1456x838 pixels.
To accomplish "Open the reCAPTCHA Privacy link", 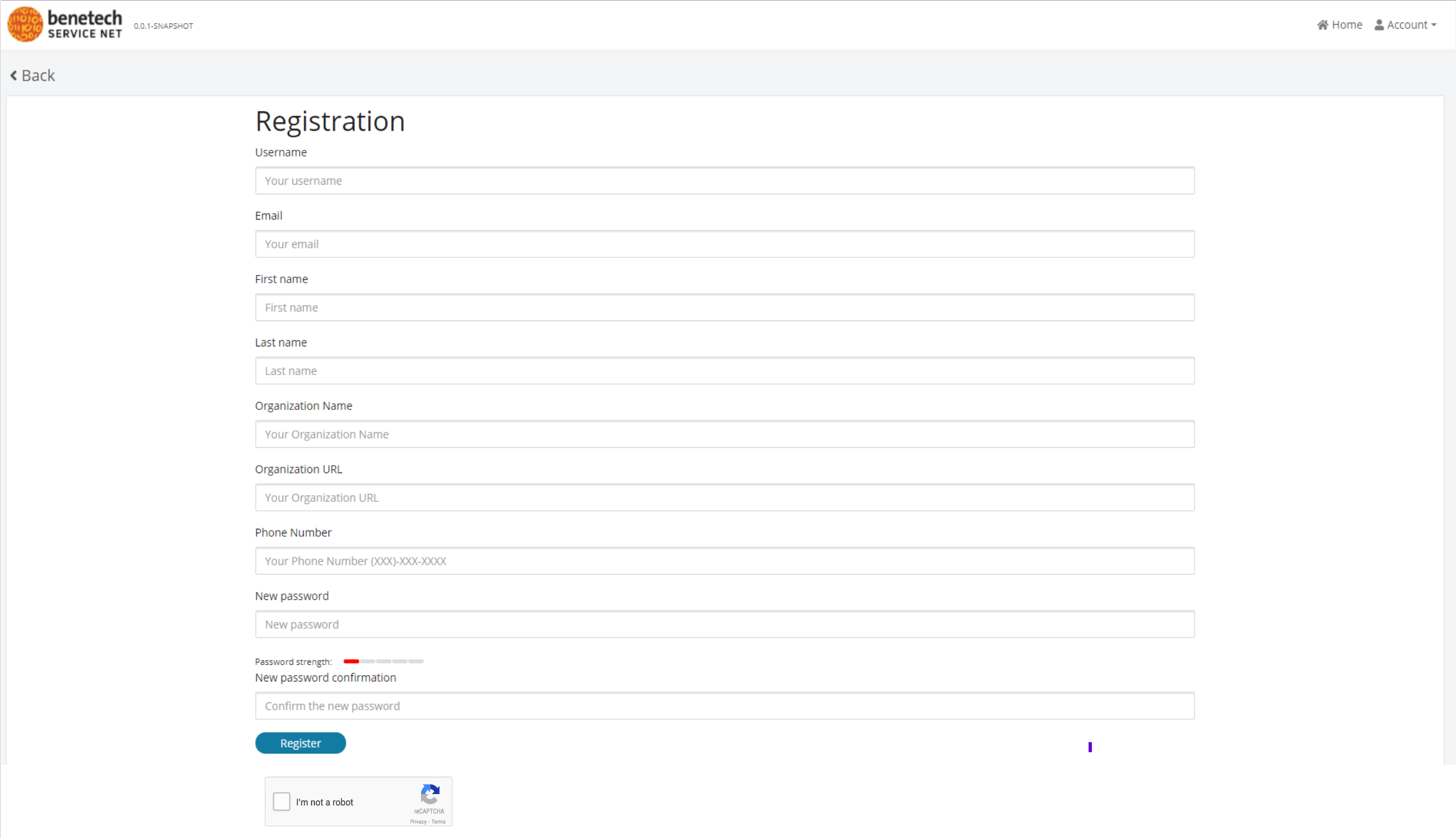I will (x=418, y=821).
